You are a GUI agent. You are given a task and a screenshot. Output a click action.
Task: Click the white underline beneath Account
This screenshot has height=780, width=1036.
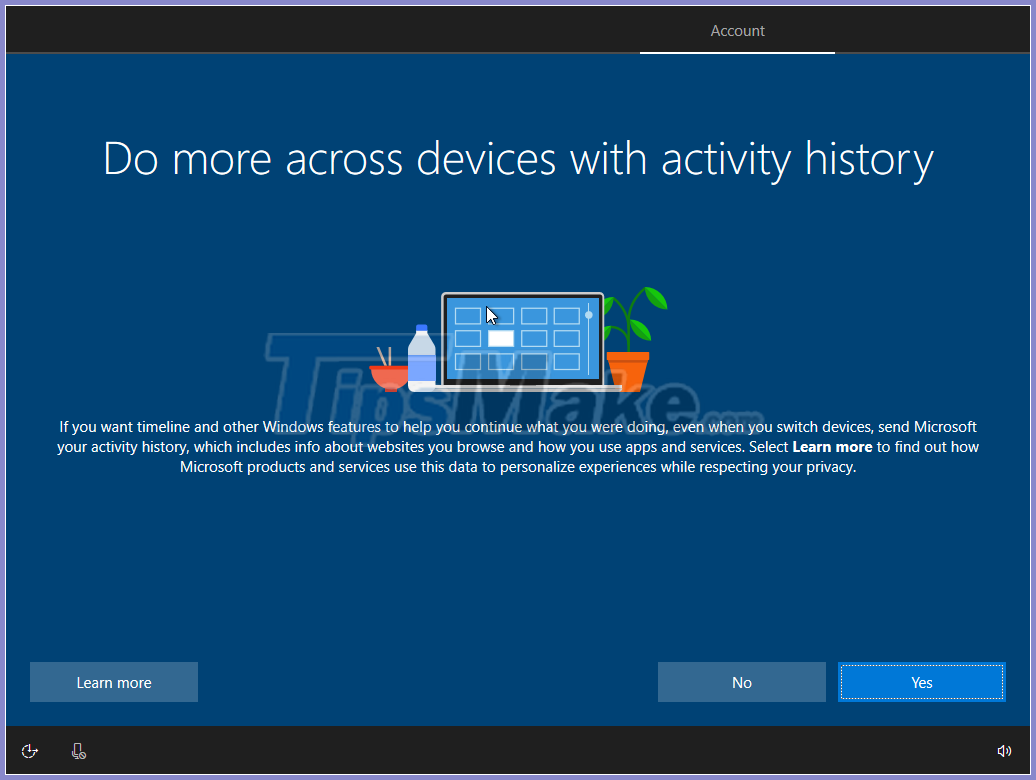click(737, 52)
